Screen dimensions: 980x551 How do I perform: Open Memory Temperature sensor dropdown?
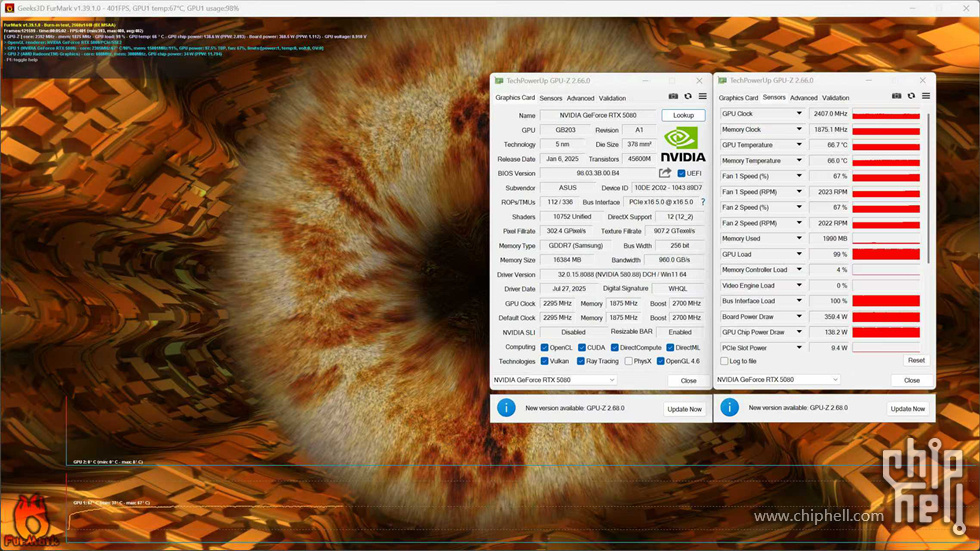(799, 161)
